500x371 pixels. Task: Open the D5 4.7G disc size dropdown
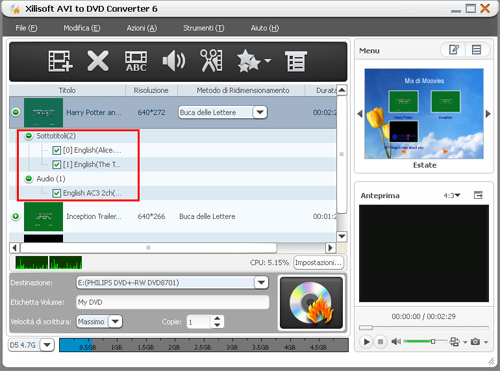[x=47, y=345]
